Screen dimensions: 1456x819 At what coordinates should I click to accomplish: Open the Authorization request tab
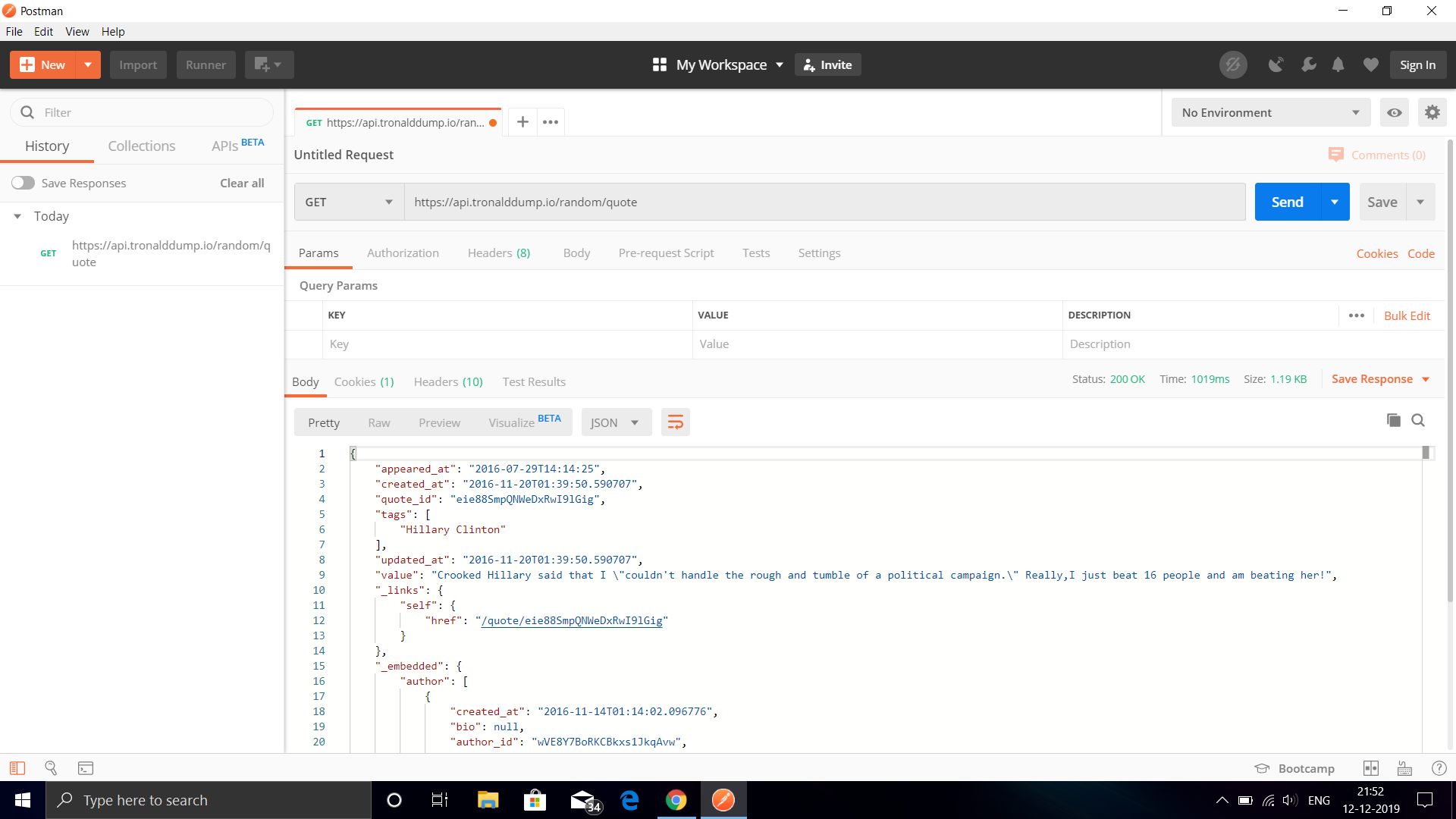point(403,253)
